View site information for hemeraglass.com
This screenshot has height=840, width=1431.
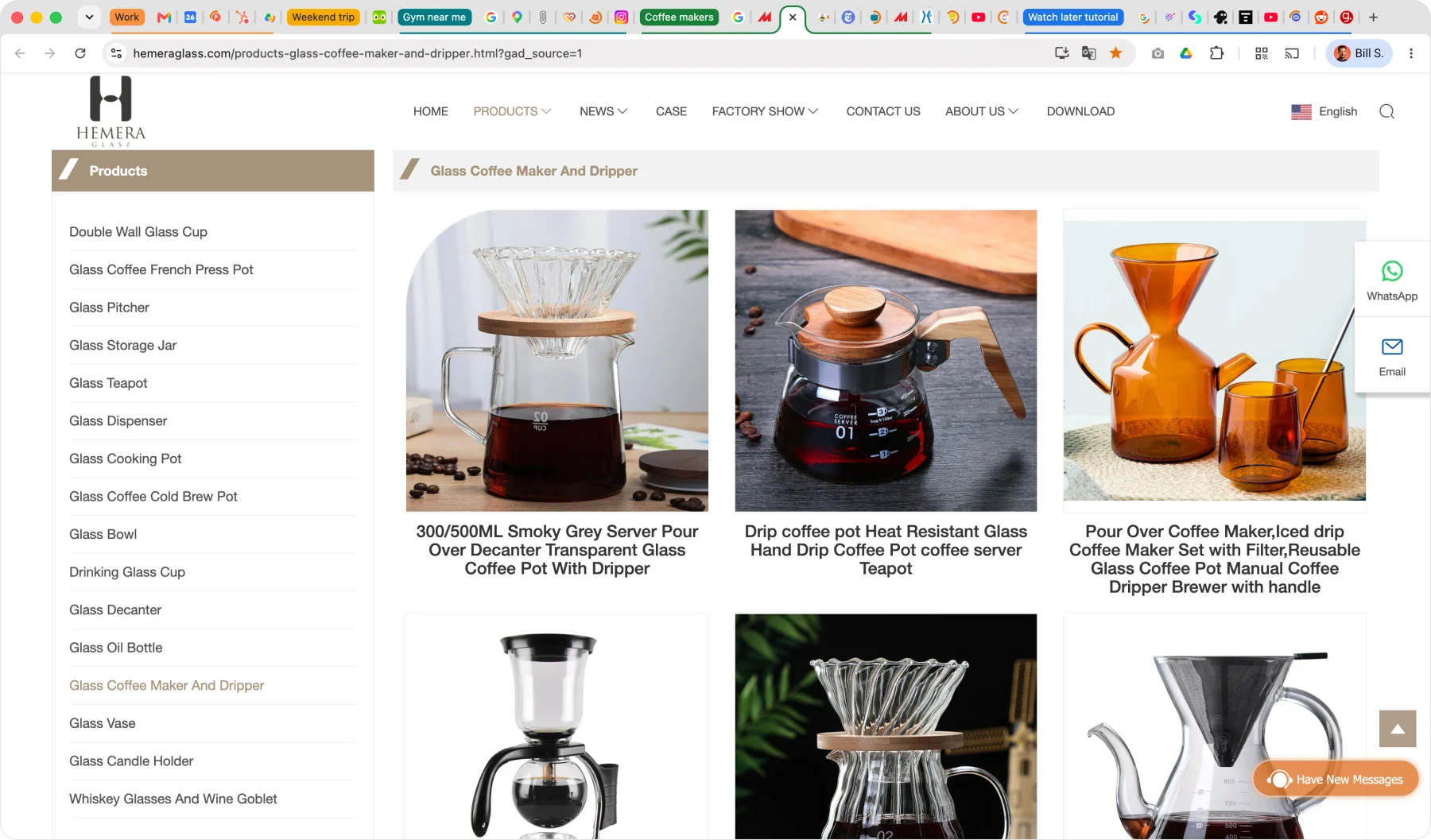[116, 53]
